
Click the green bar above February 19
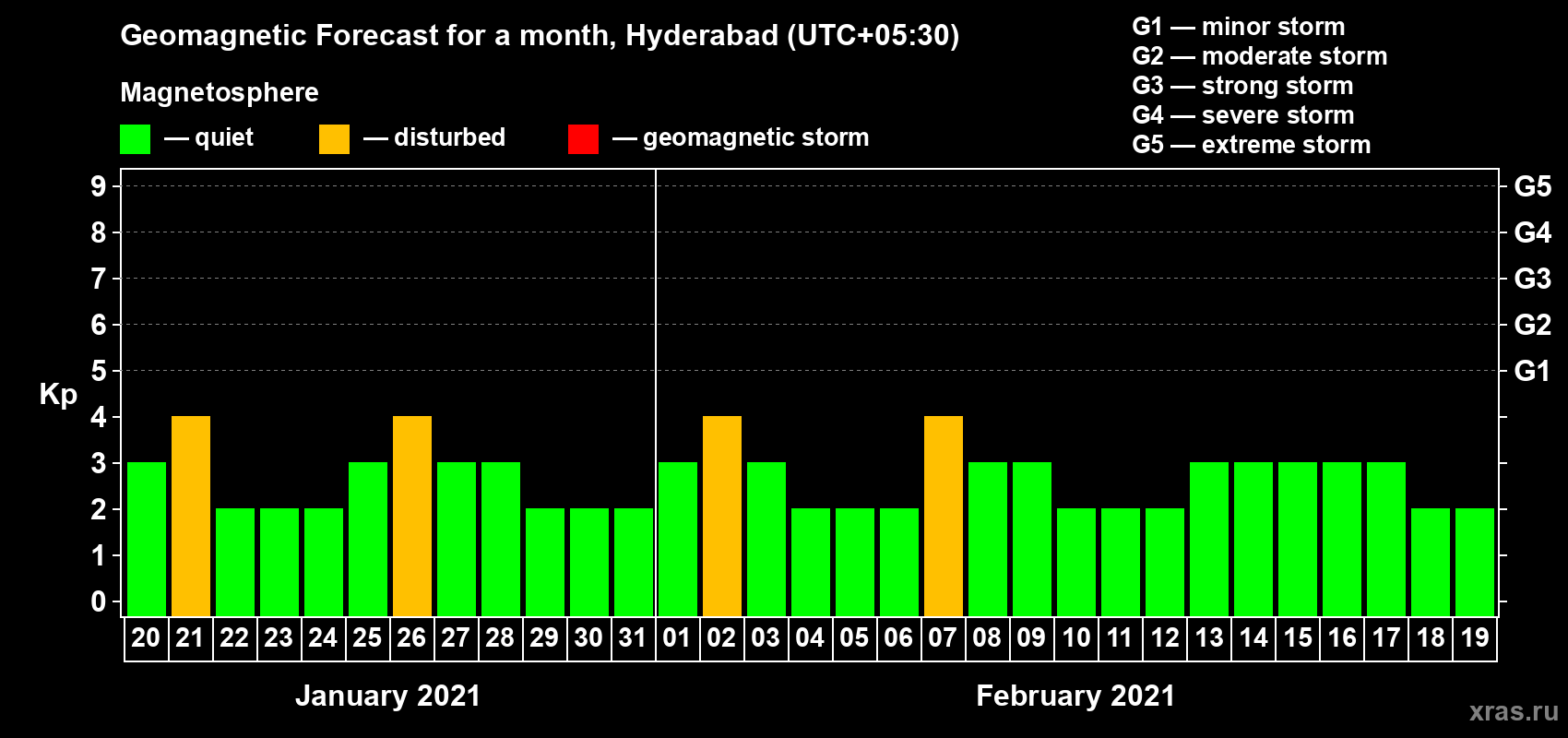coord(1475,563)
